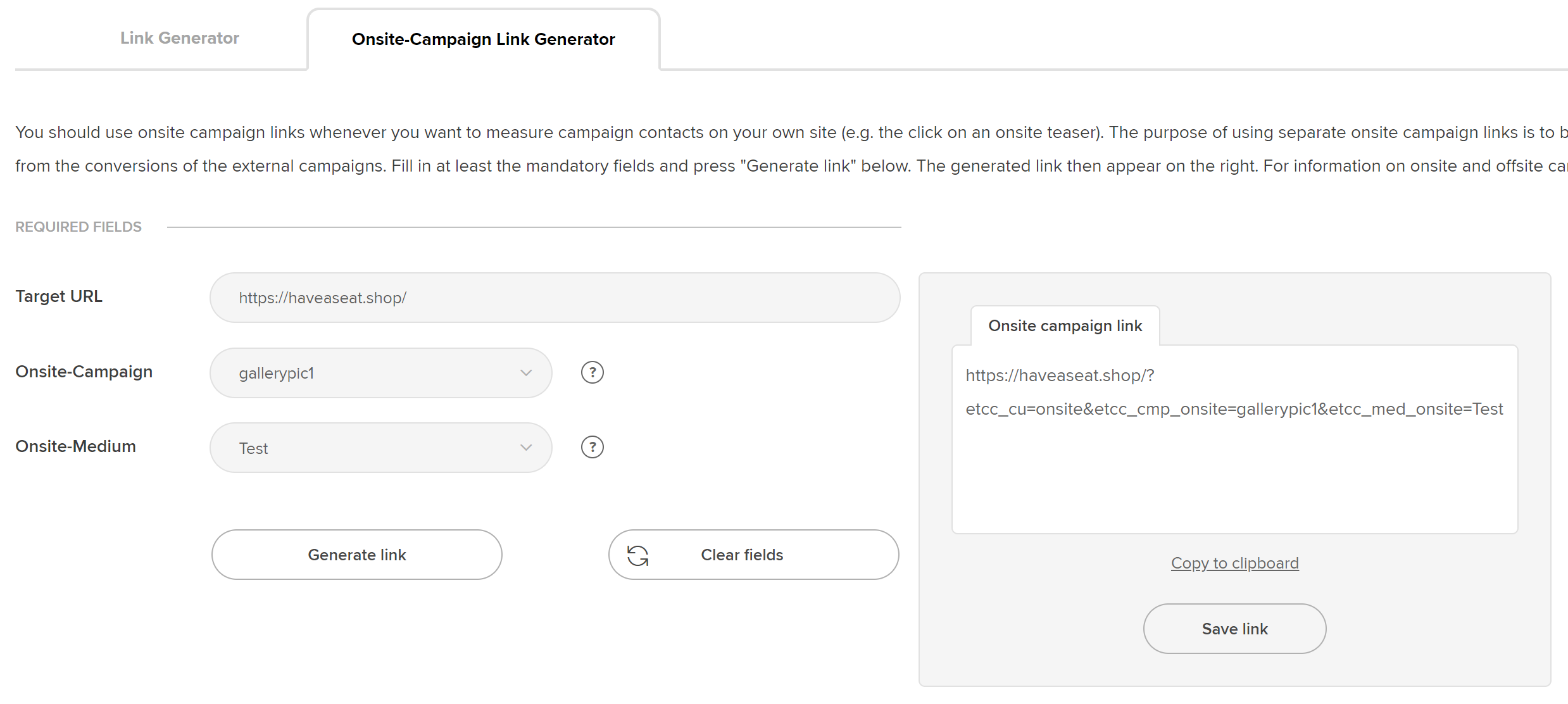Focus the Target URL input field
Viewport: 1568px width, 704px height.
coord(555,298)
